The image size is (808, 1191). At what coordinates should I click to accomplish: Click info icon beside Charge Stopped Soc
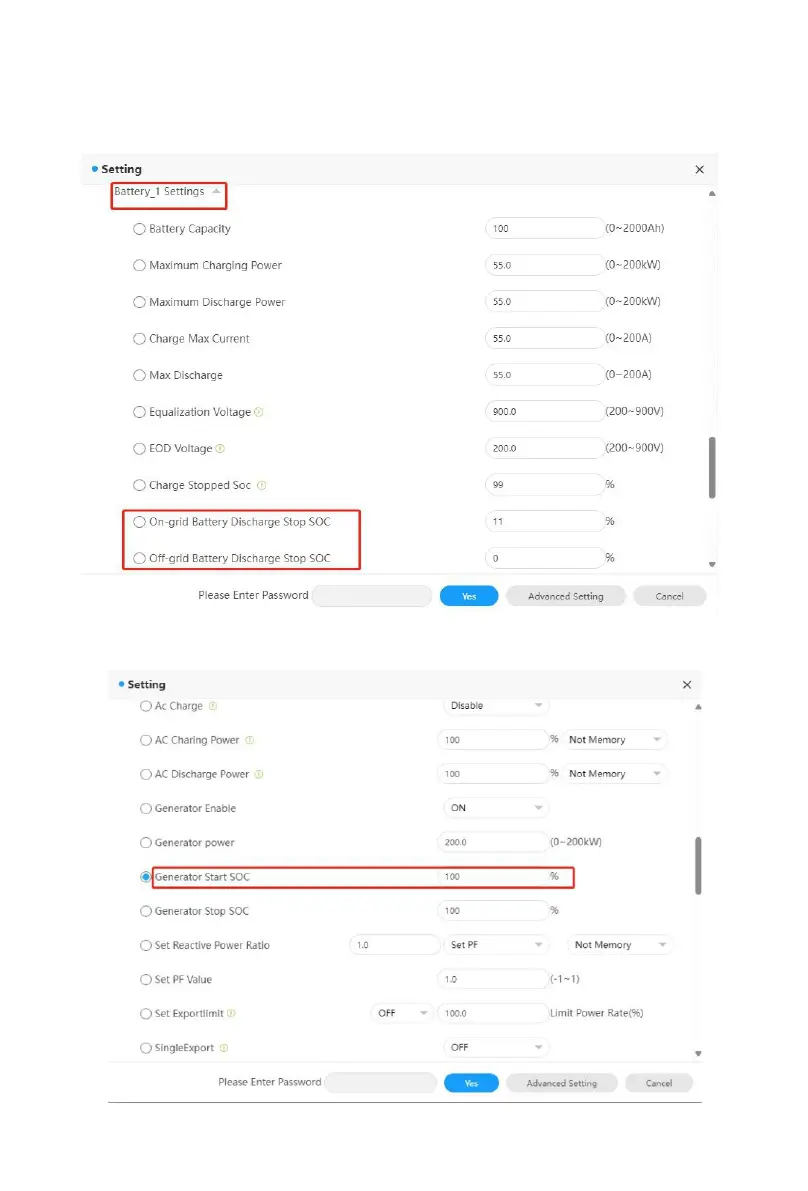[x=262, y=486]
